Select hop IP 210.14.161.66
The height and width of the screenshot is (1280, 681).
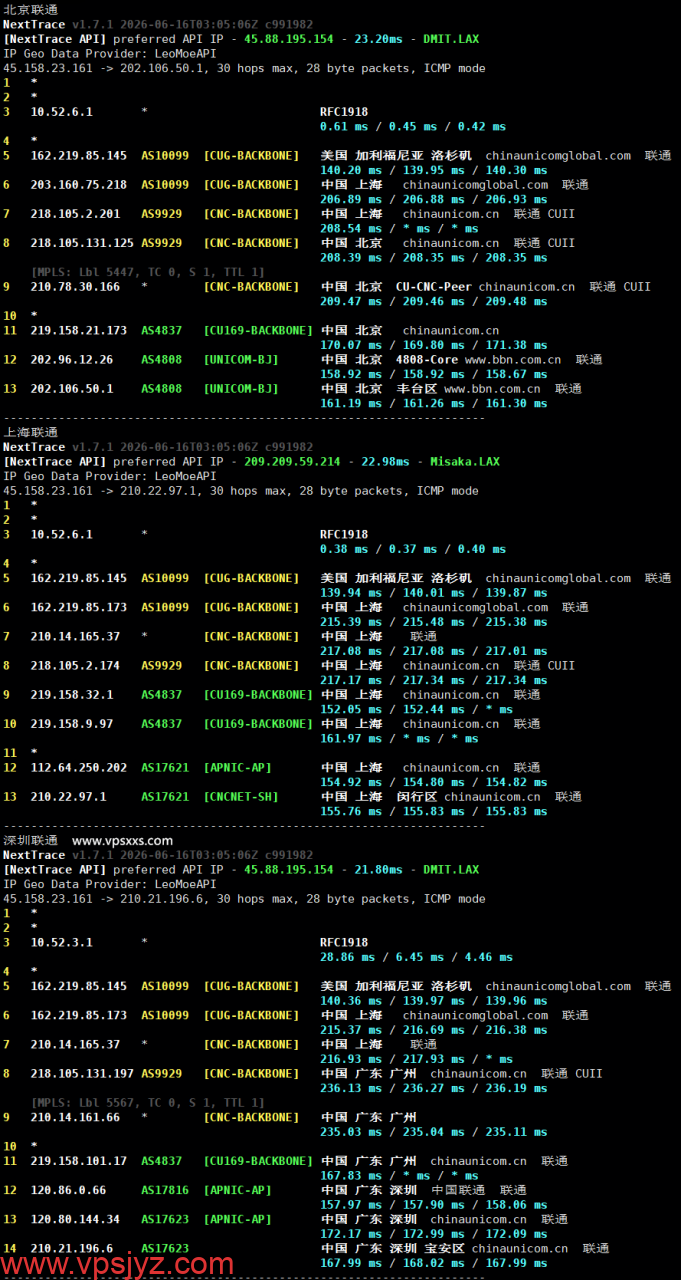click(76, 1118)
